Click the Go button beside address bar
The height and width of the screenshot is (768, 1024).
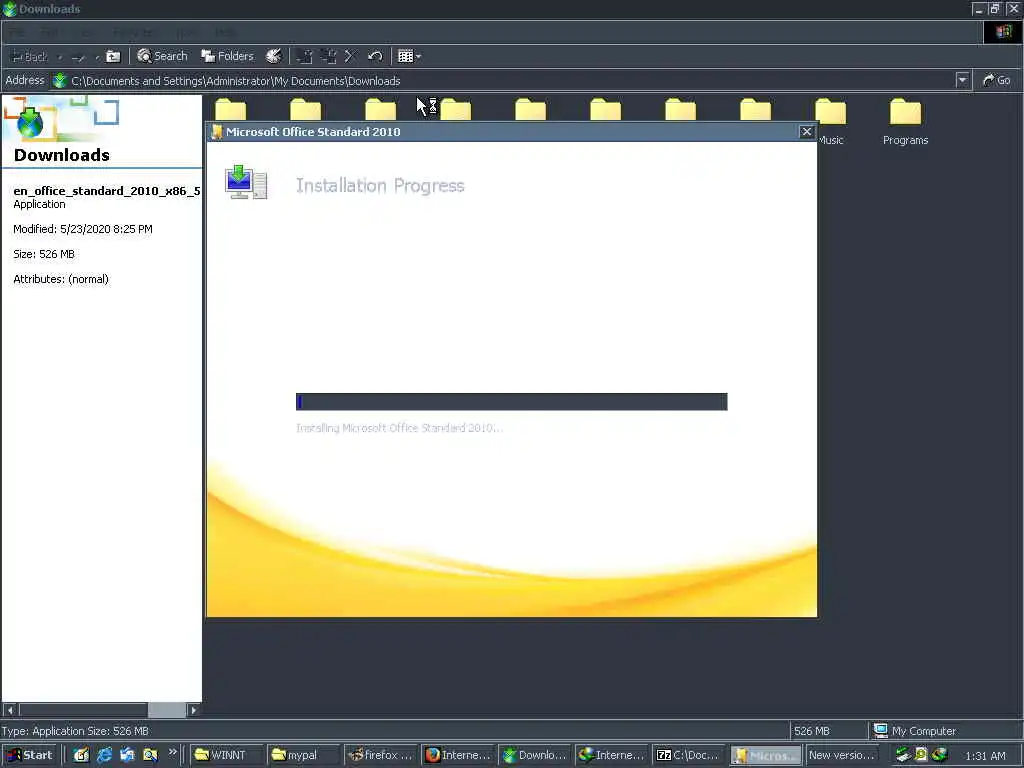click(x=997, y=80)
